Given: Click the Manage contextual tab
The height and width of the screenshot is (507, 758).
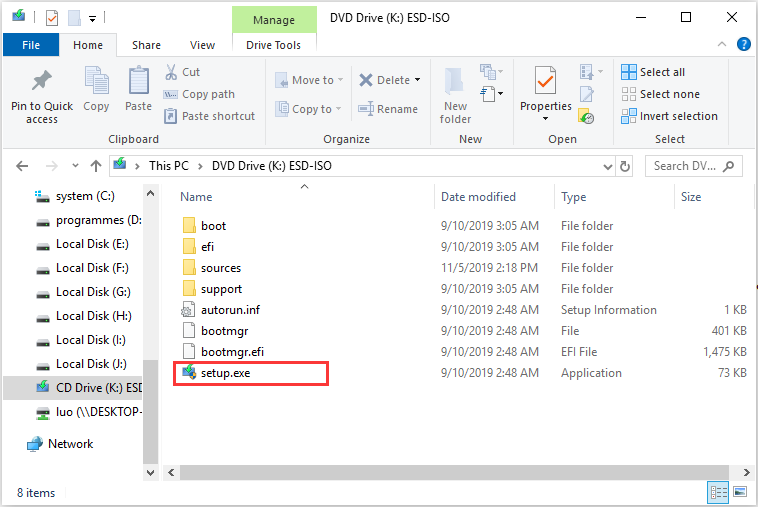Looking at the screenshot, I should 274,20.
